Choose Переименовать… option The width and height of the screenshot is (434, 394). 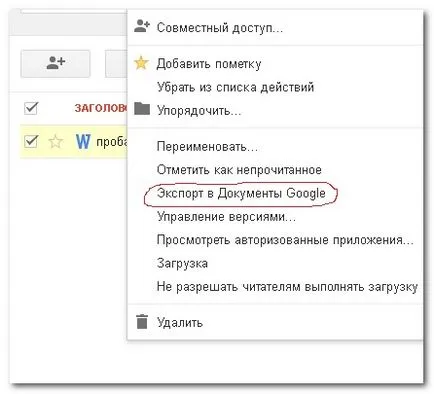[x=207, y=147]
